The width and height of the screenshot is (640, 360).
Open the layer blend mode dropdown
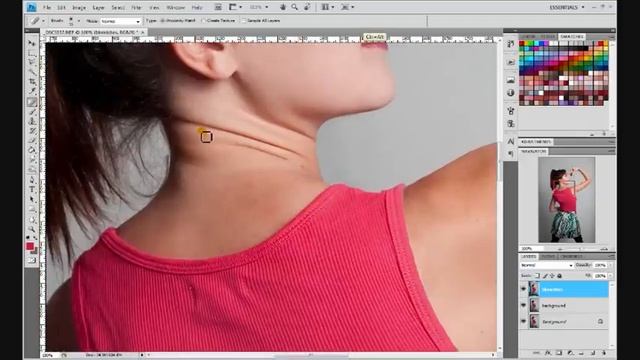547,265
